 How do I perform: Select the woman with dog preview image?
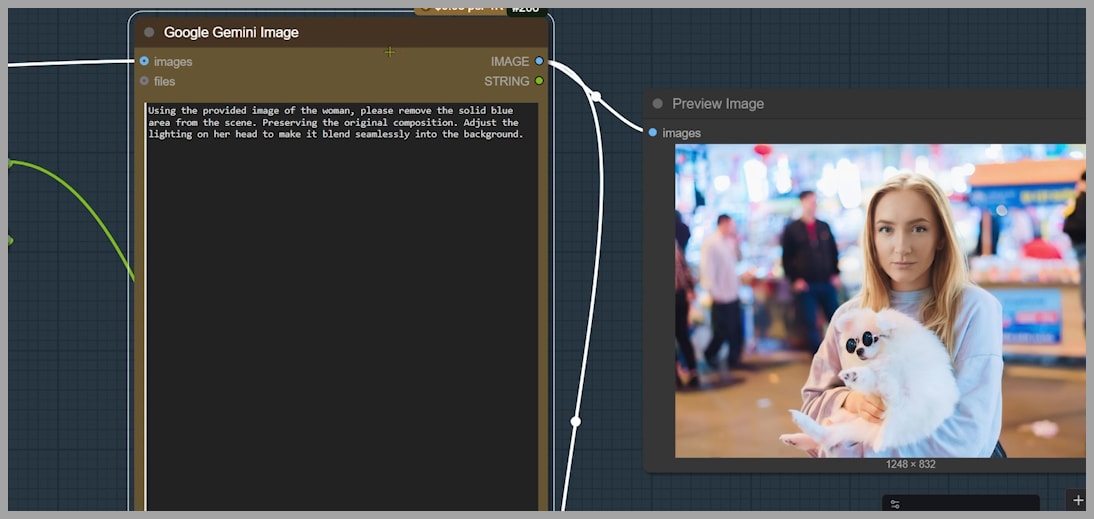tap(879, 300)
